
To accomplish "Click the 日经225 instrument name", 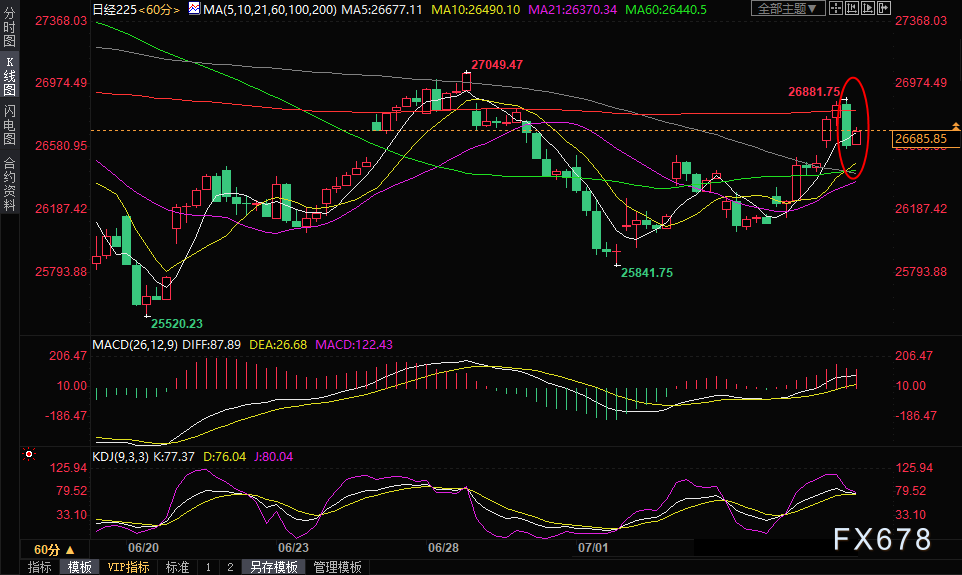I will [x=114, y=9].
